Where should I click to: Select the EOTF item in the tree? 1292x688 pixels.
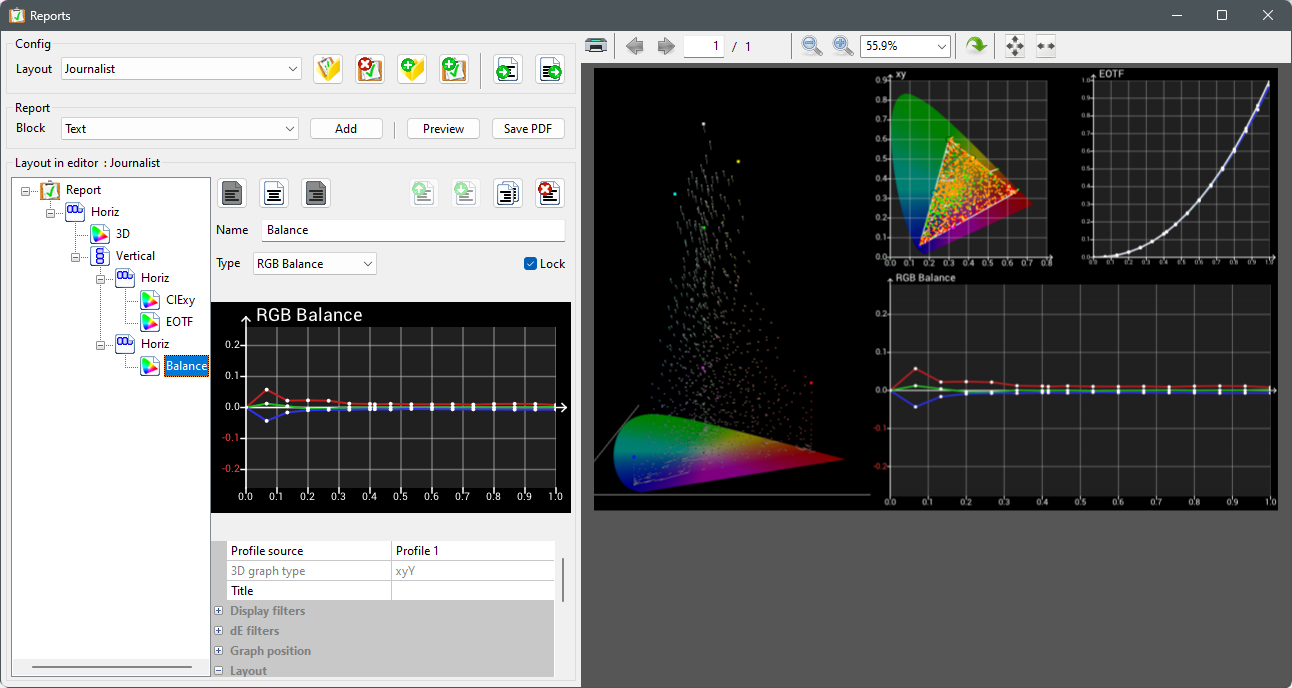(181, 321)
